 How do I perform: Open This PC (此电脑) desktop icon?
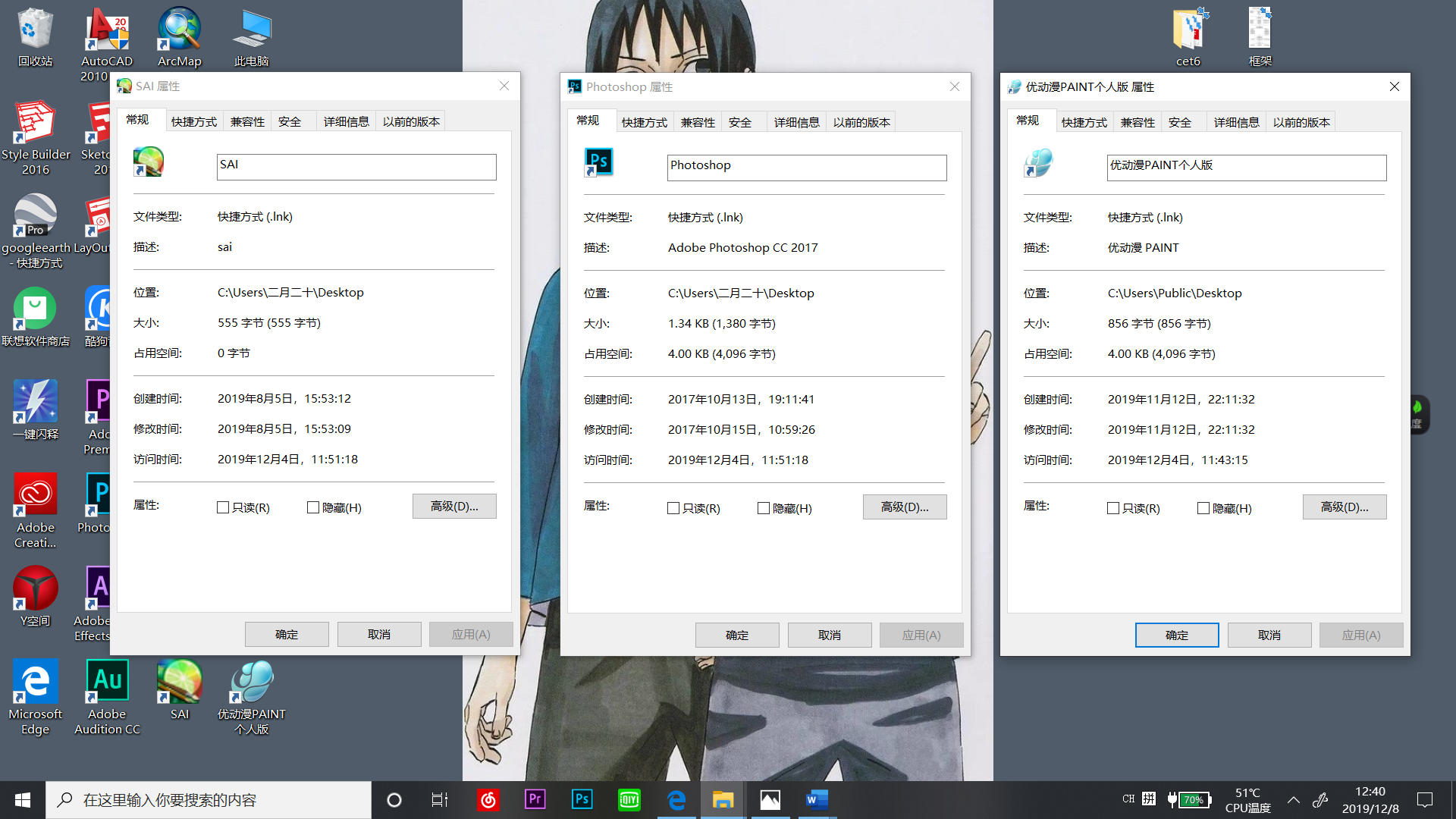[x=251, y=37]
